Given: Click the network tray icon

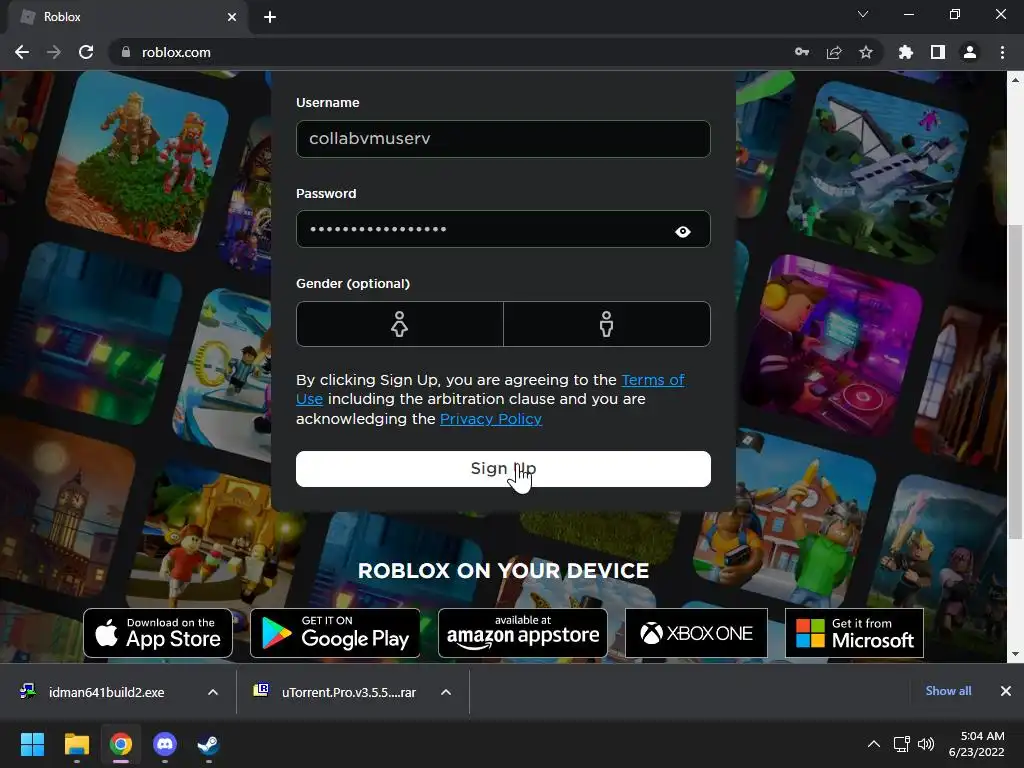Looking at the screenshot, I should coord(902,744).
